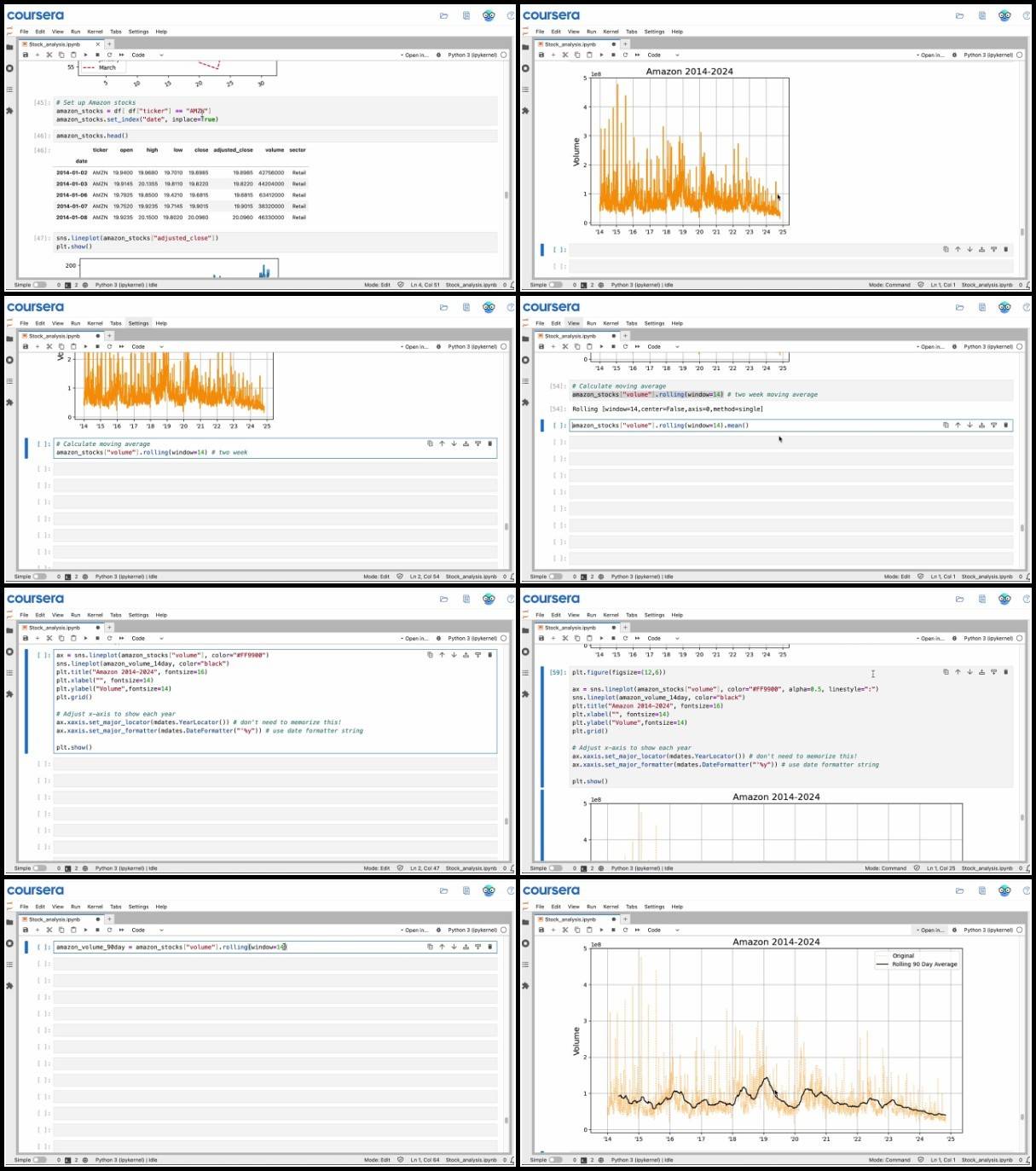
Task: Click move-up arrow in the rolling(window=14).mean() cell
Action: click(x=958, y=425)
